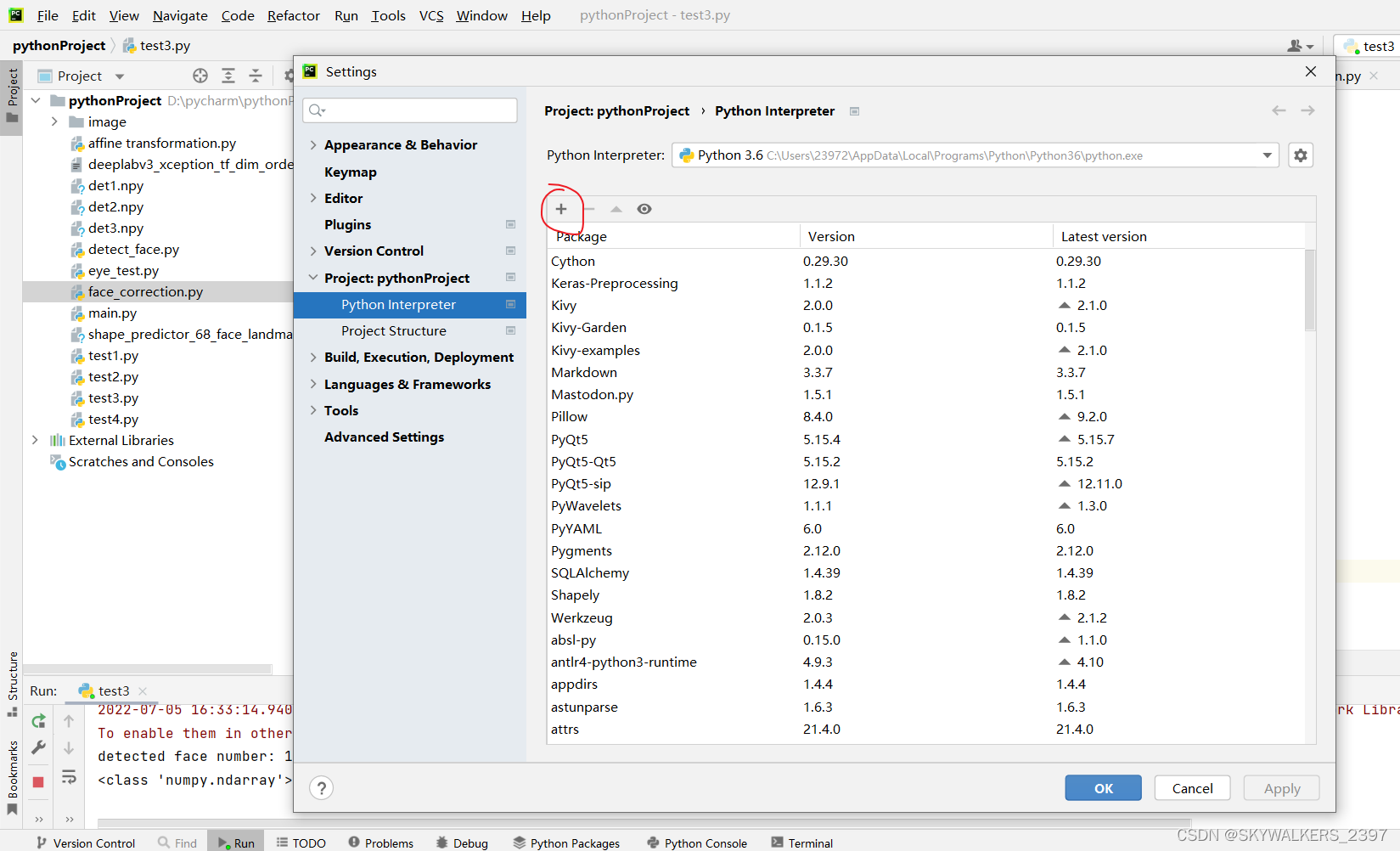Open the Tools menu

[x=388, y=15]
